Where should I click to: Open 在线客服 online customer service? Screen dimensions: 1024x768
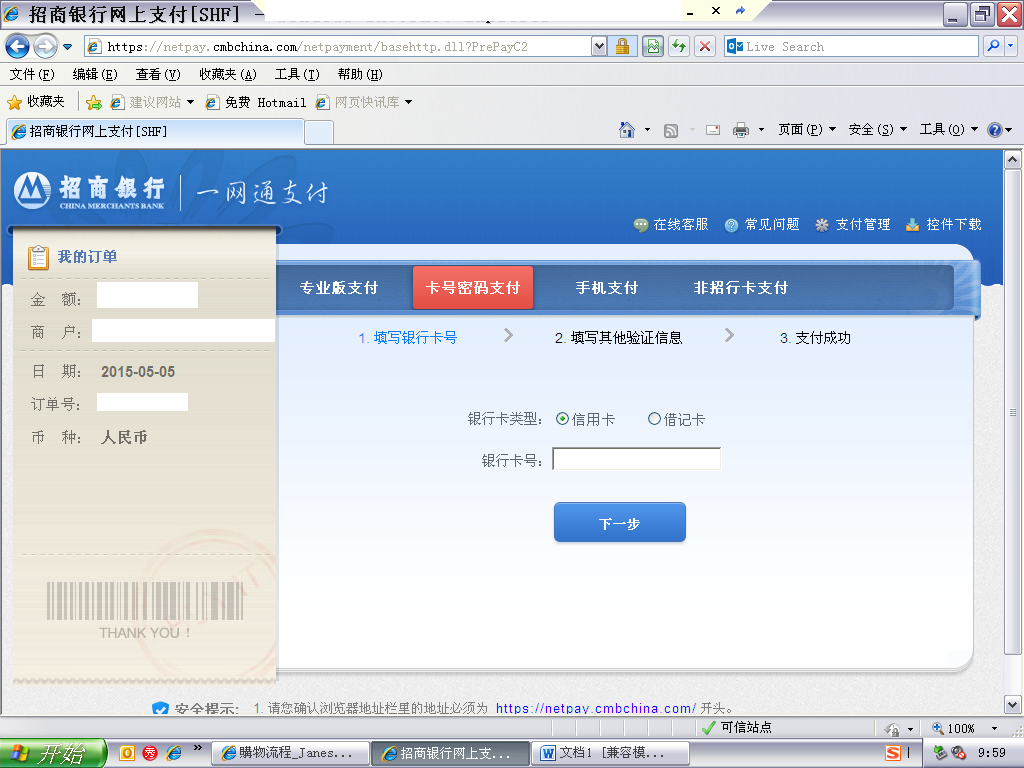coord(671,225)
